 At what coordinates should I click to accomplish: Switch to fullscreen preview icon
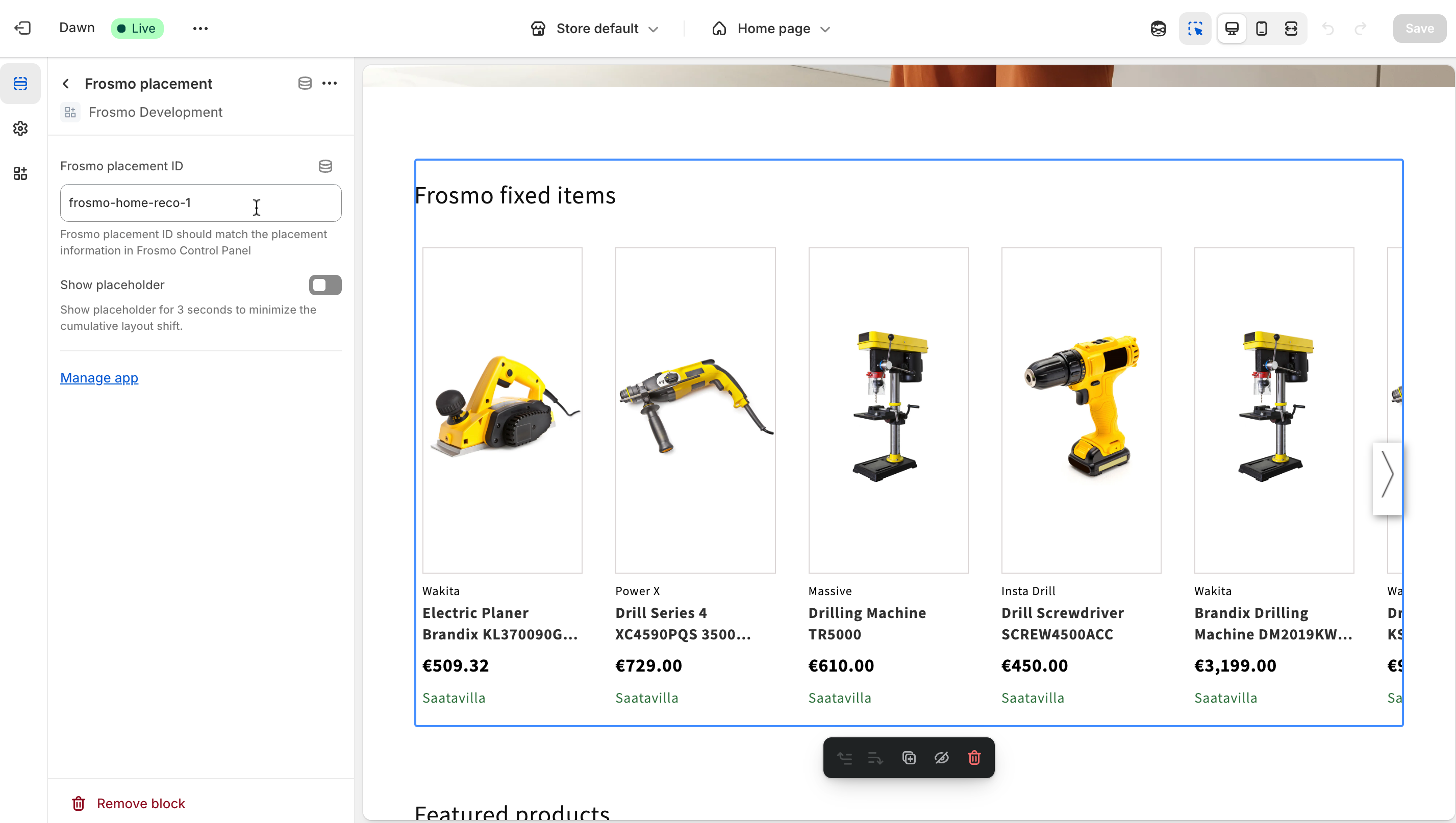tap(1291, 28)
